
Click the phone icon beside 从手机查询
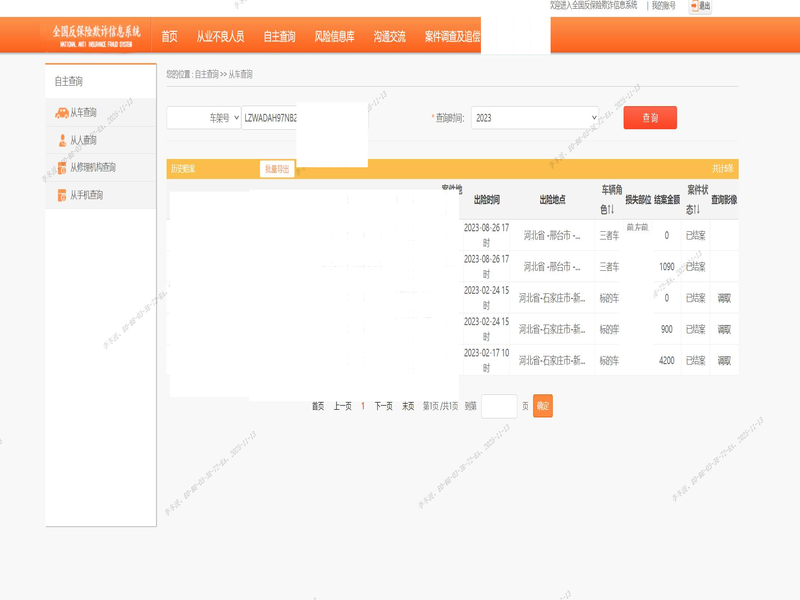coord(62,195)
